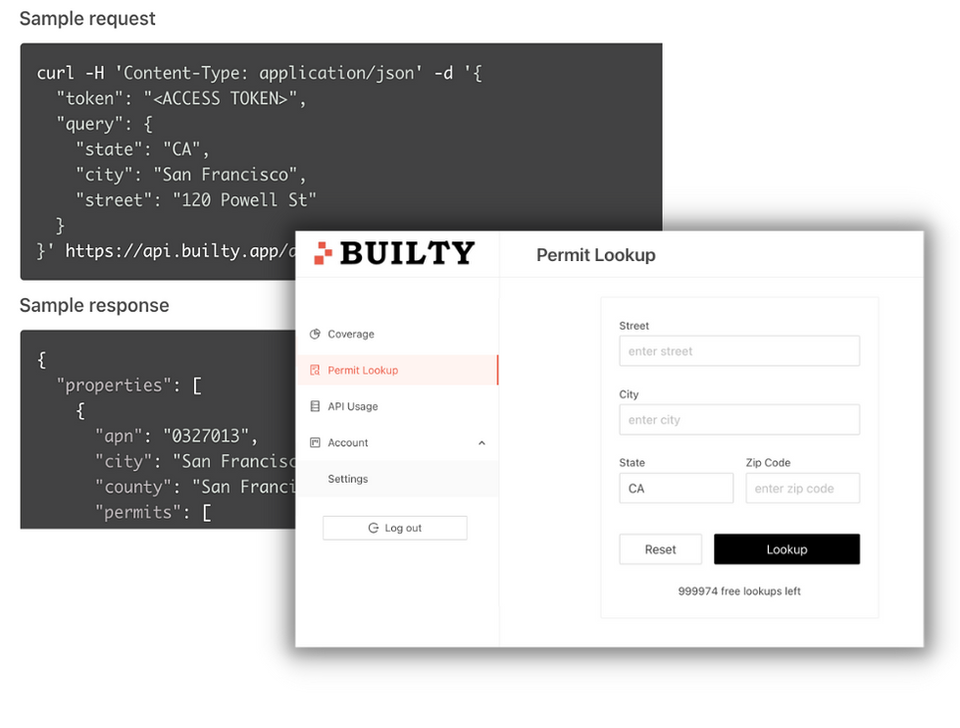Click the Account section icon
Screen dimensions: 960x728
[315, 442]
